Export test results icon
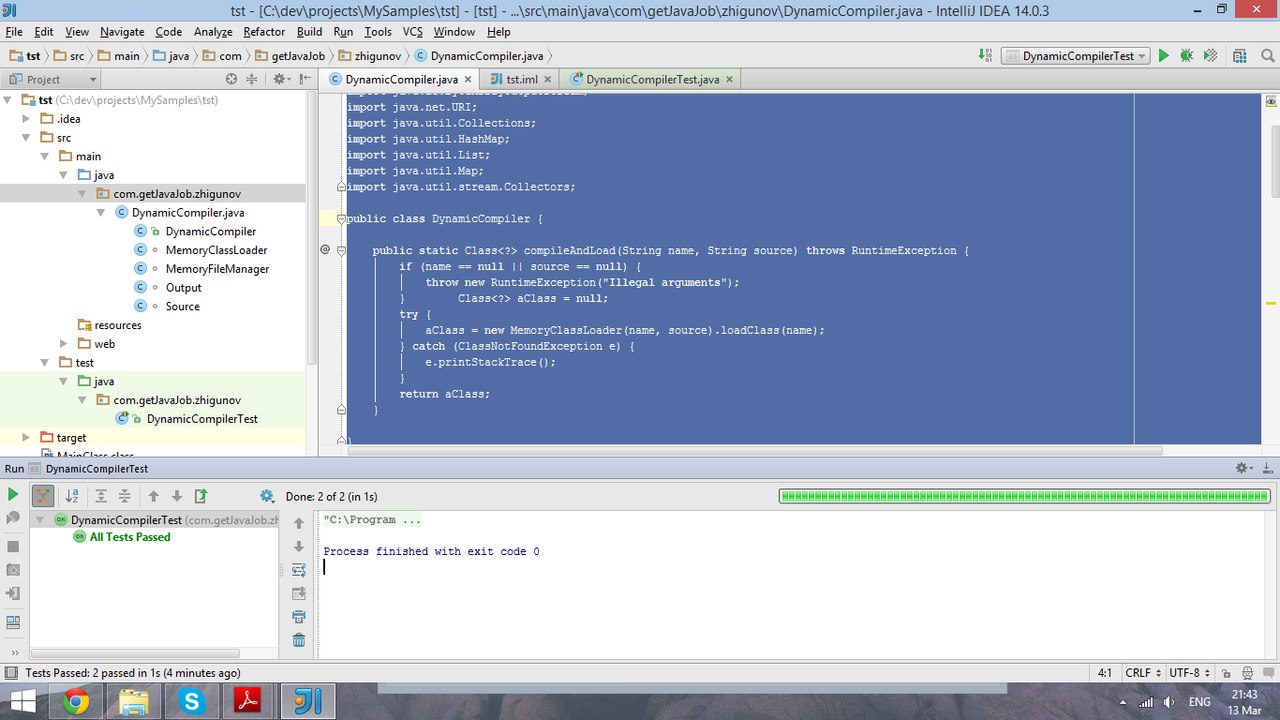Viewport: 1280px width, 720px height. 201,495
